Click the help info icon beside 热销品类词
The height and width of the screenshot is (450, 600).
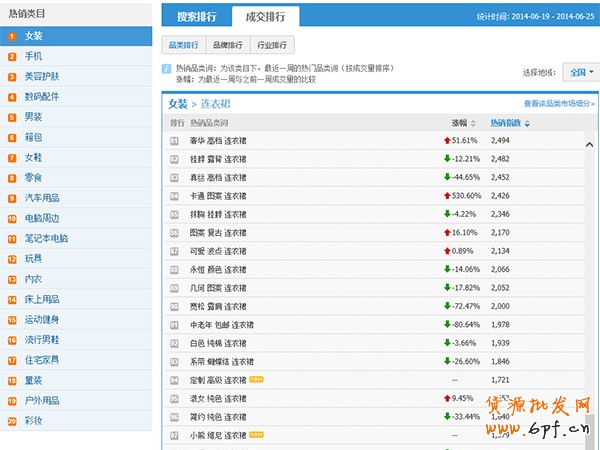click(166, 69)
